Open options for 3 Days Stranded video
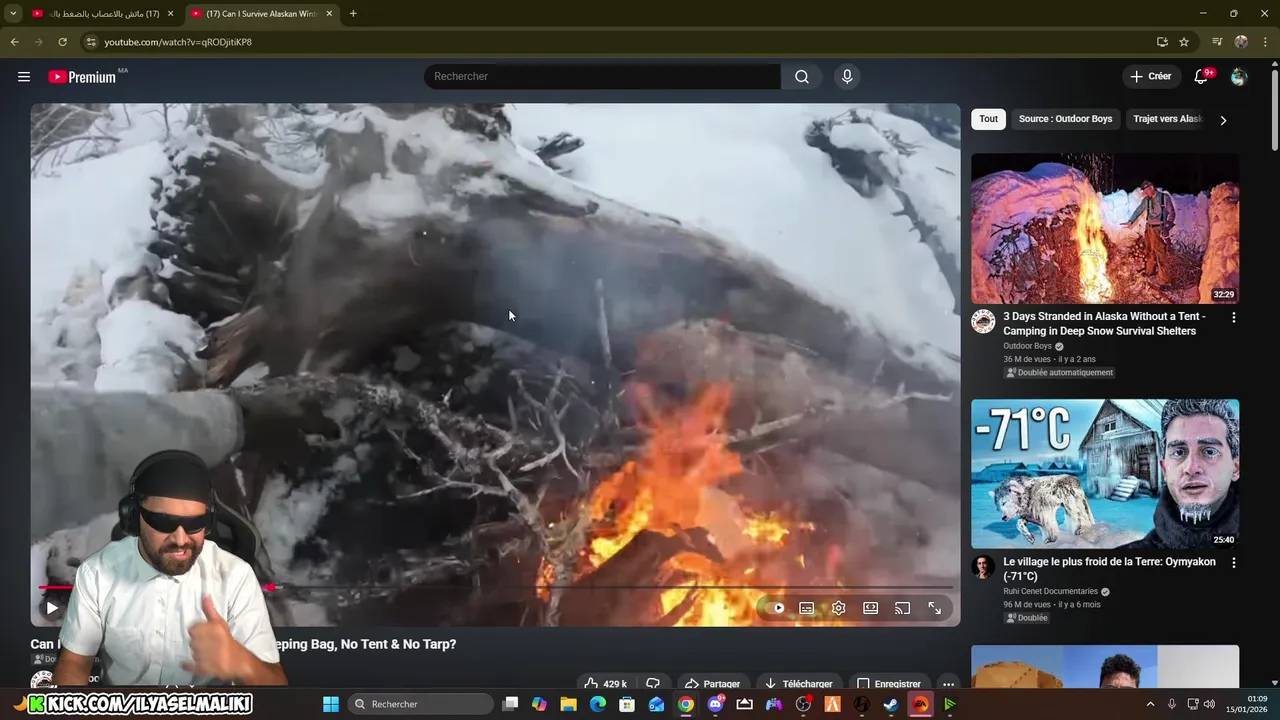This screenshot has width=1280, height=720. tap(1233, 317)
